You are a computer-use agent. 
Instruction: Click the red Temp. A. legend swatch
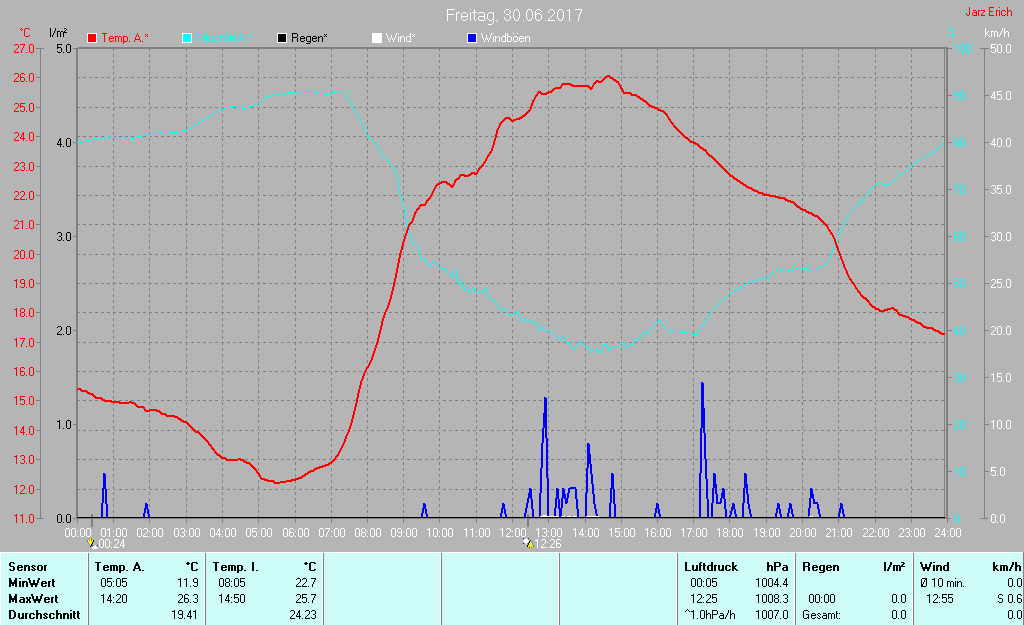(x=92, y=38)
